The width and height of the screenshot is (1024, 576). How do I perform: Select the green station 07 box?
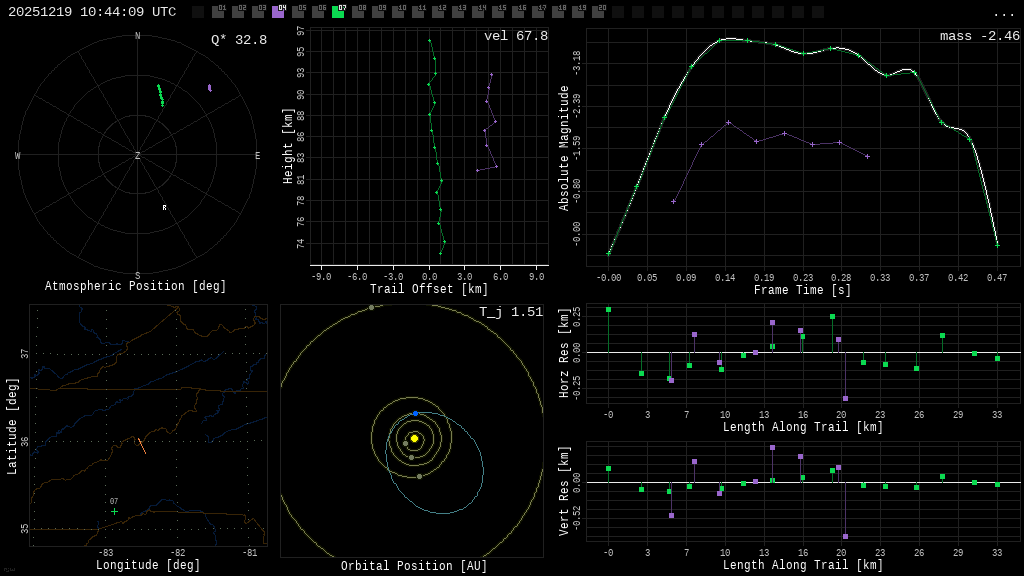338,12
